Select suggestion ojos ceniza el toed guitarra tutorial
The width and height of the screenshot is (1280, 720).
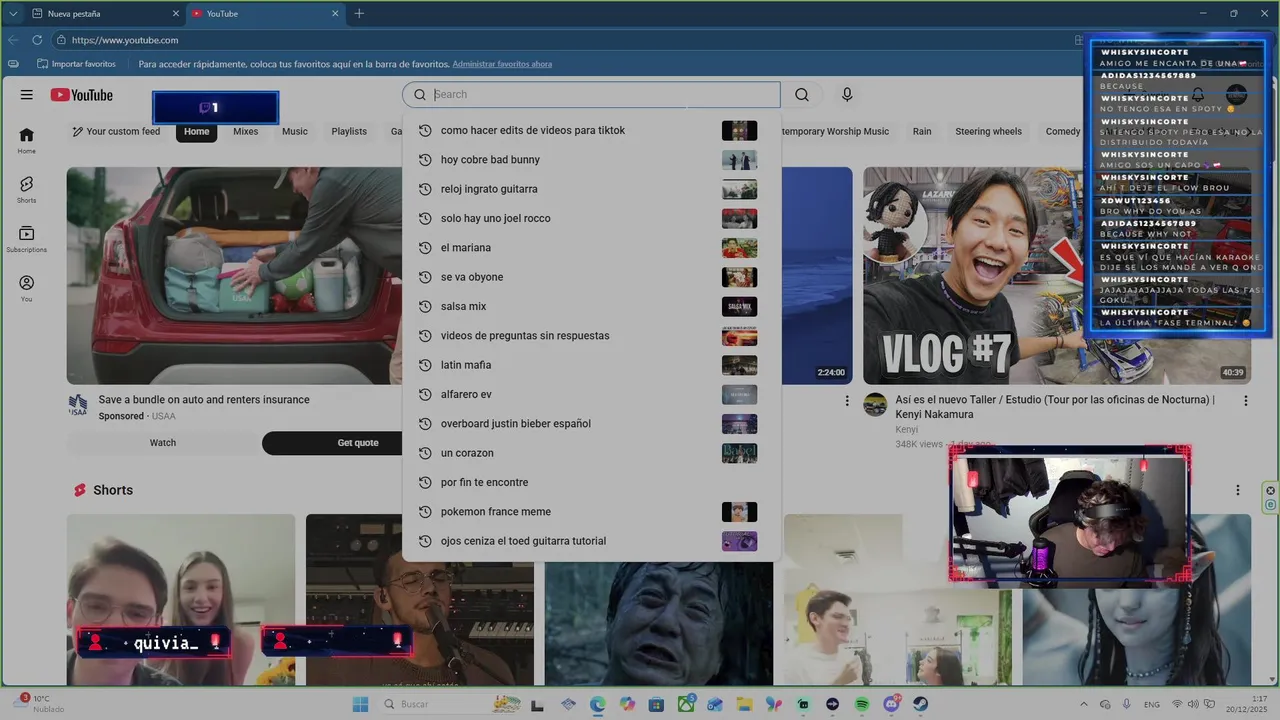[592, 541]
